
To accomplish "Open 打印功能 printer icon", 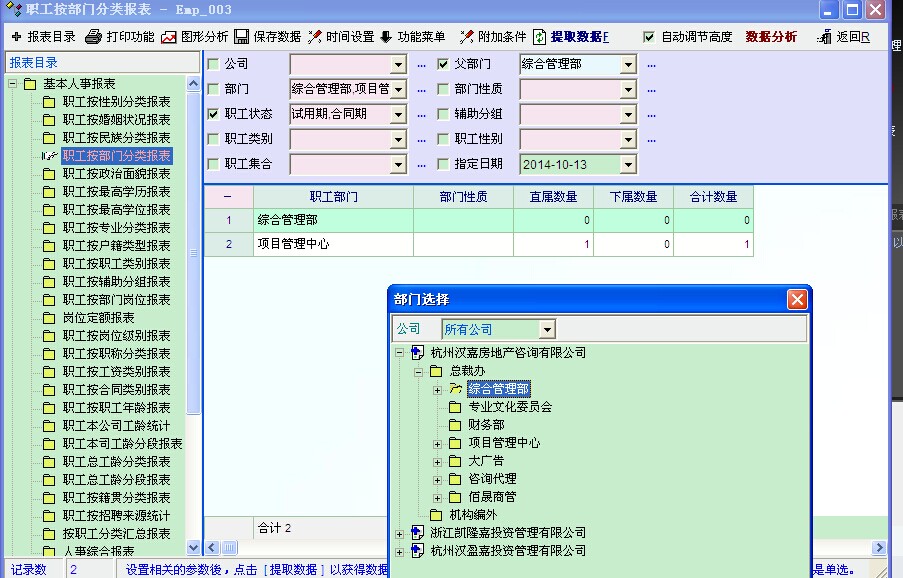I will pos(94,37).
